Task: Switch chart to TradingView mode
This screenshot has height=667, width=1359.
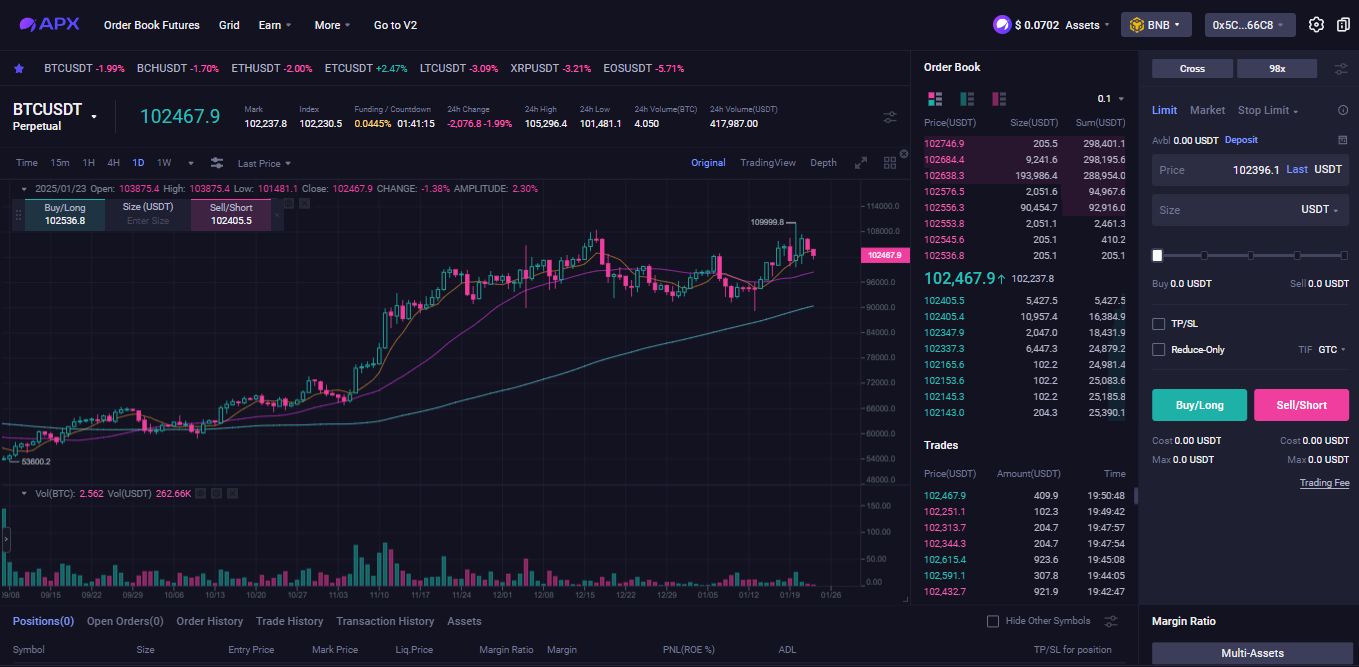Action: coord(767,162)
